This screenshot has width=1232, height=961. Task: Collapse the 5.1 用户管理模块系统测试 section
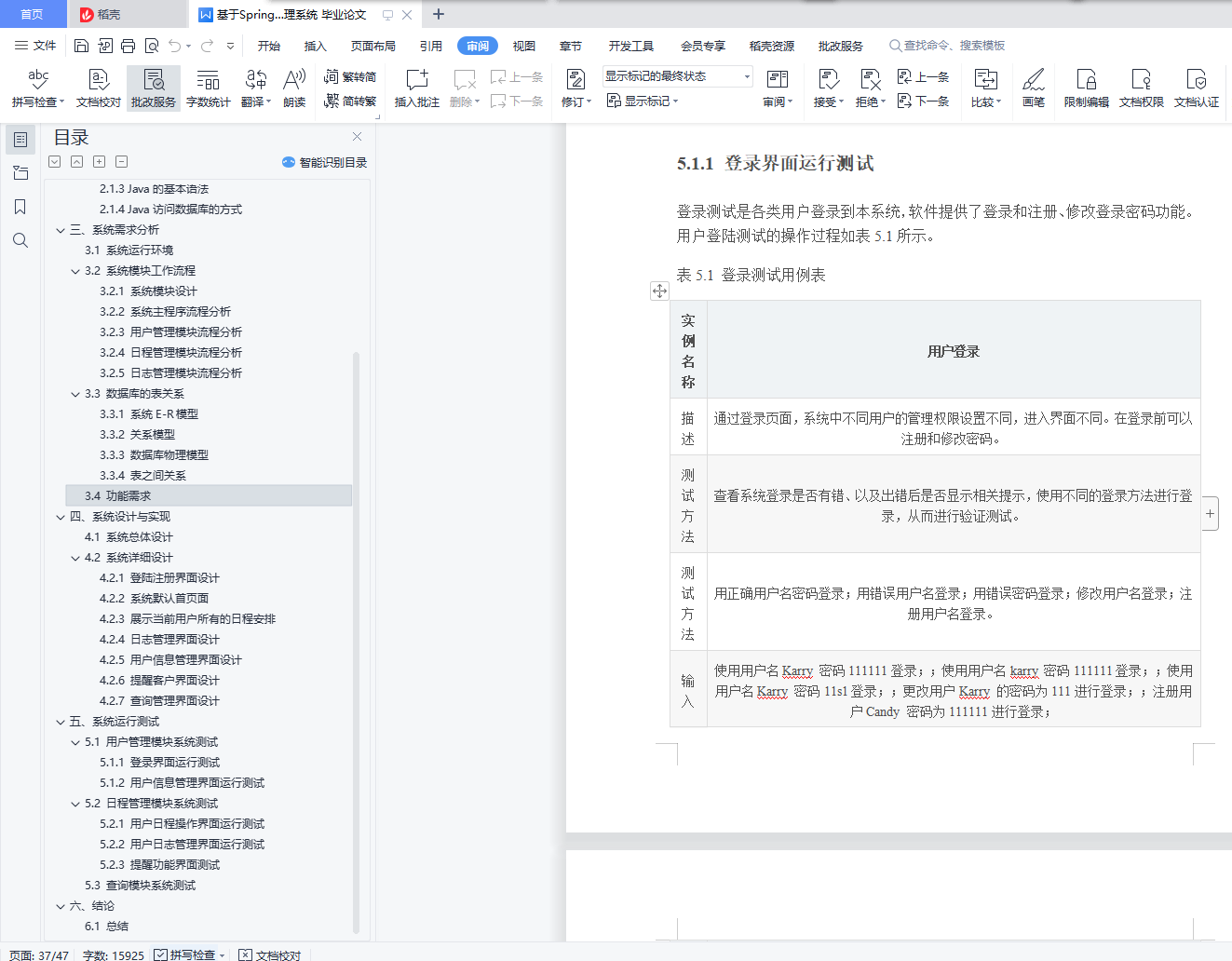pos(75,742)
